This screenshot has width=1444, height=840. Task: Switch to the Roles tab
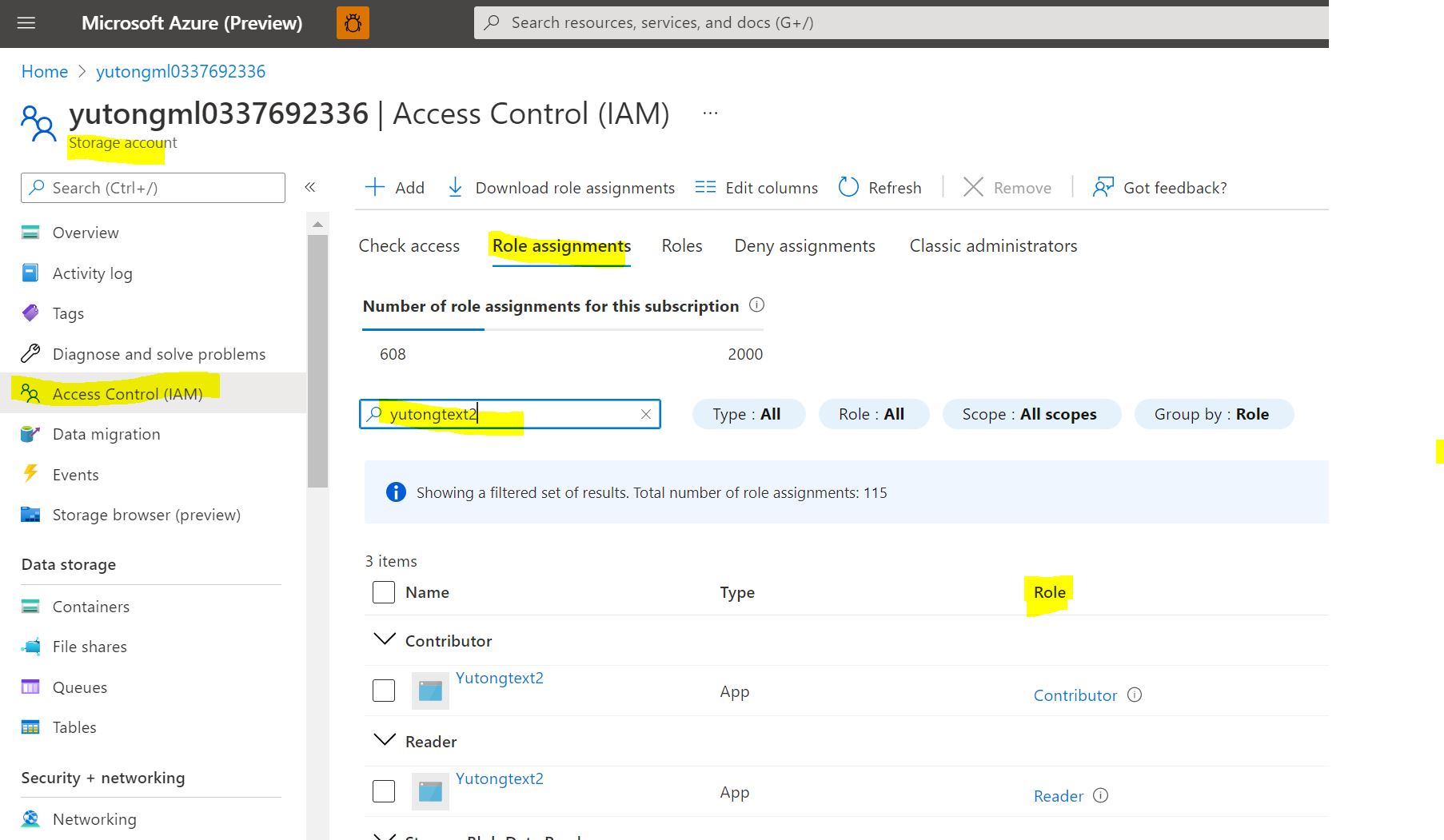tap(682, 245)
